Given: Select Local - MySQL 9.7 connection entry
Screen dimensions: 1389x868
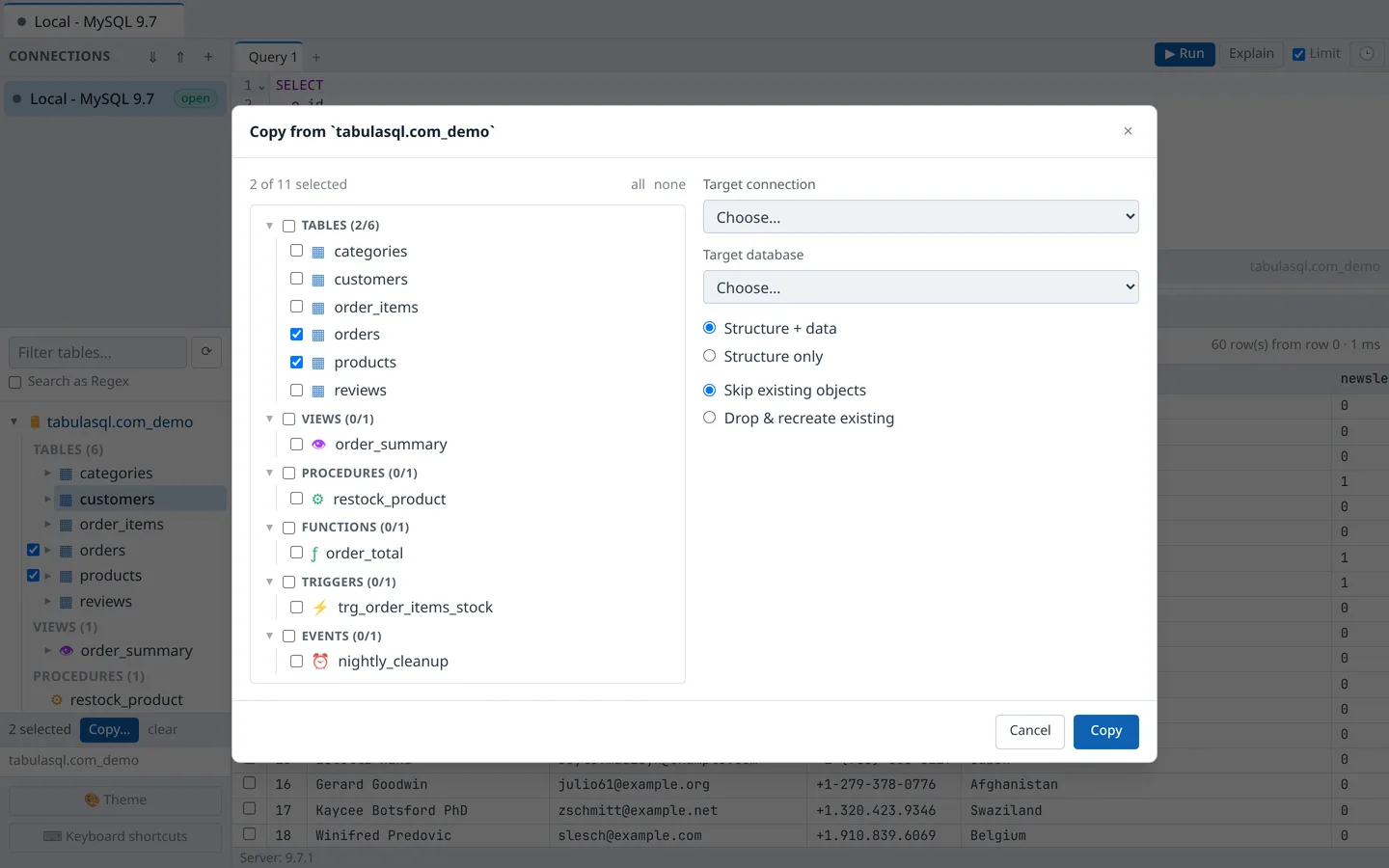Looking at the screenshot, I should [x=116, y=98].
